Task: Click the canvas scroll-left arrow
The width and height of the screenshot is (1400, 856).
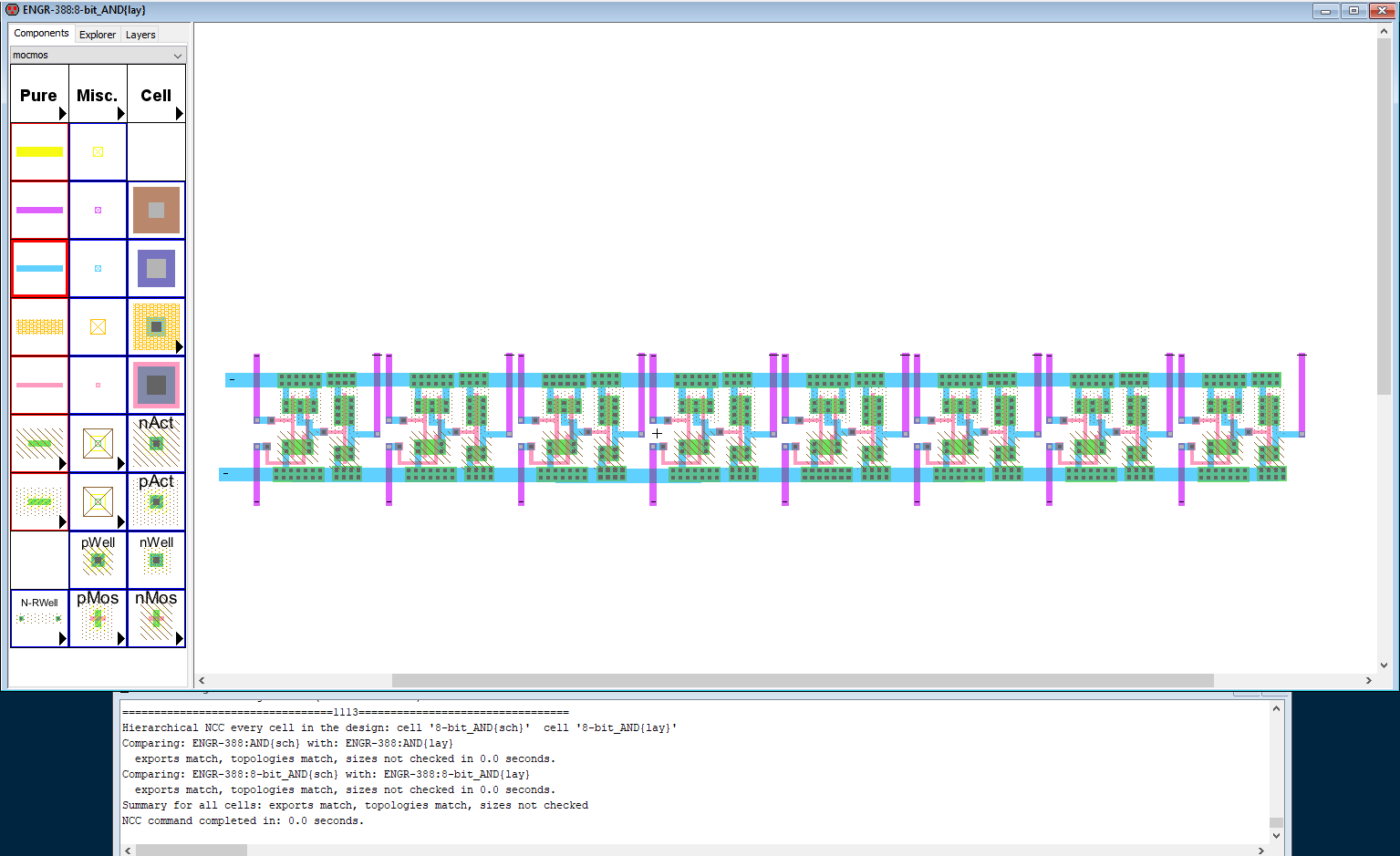Action: [202, 680]
